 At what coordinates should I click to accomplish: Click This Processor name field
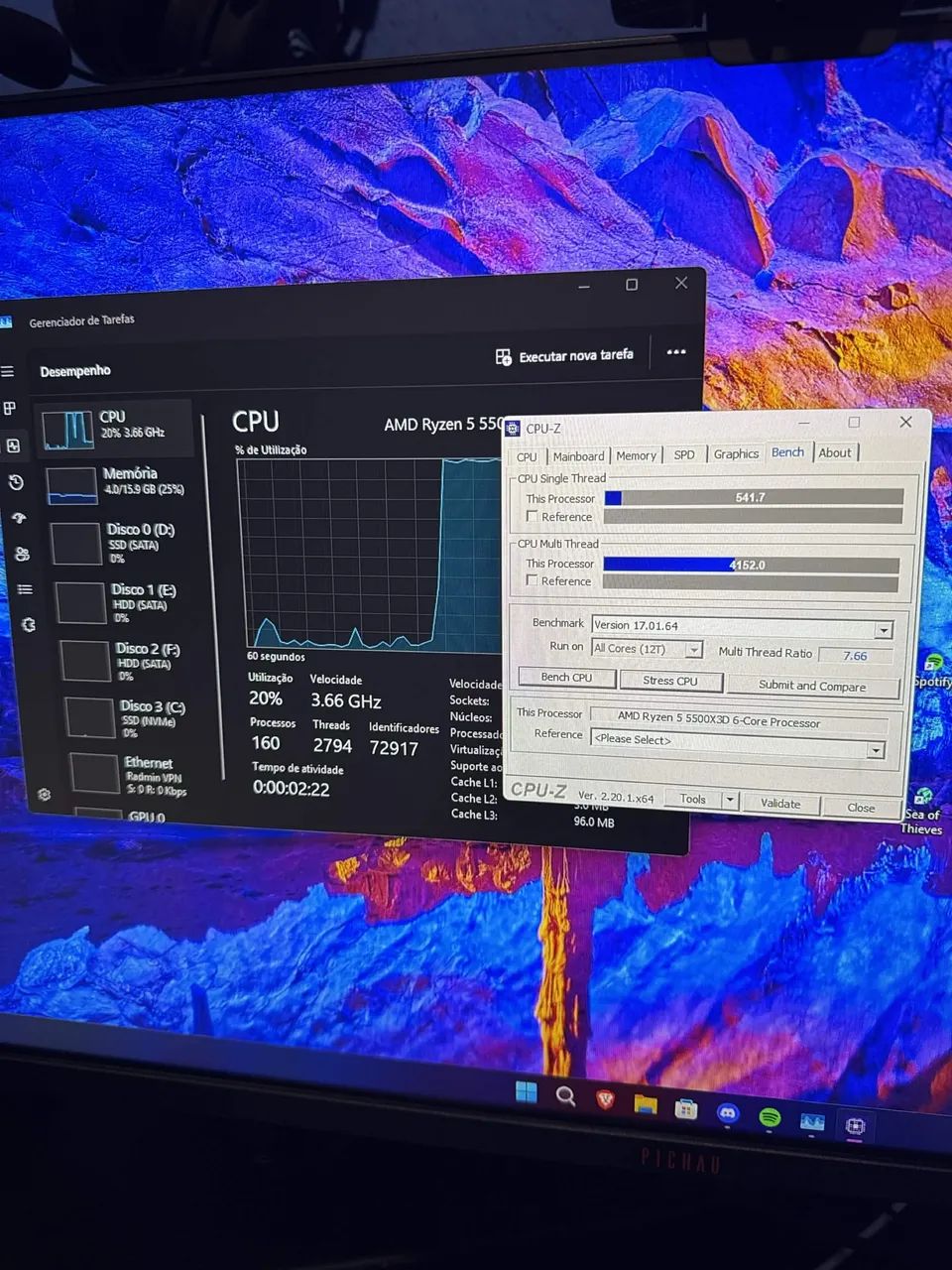tap(738, 720)
